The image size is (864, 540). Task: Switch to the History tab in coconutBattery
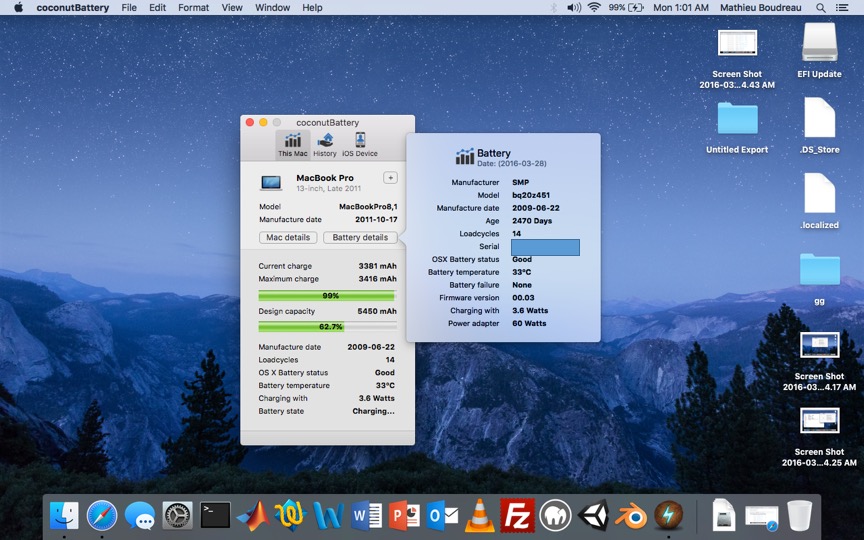pyautogui.click(x=325, y=144)
